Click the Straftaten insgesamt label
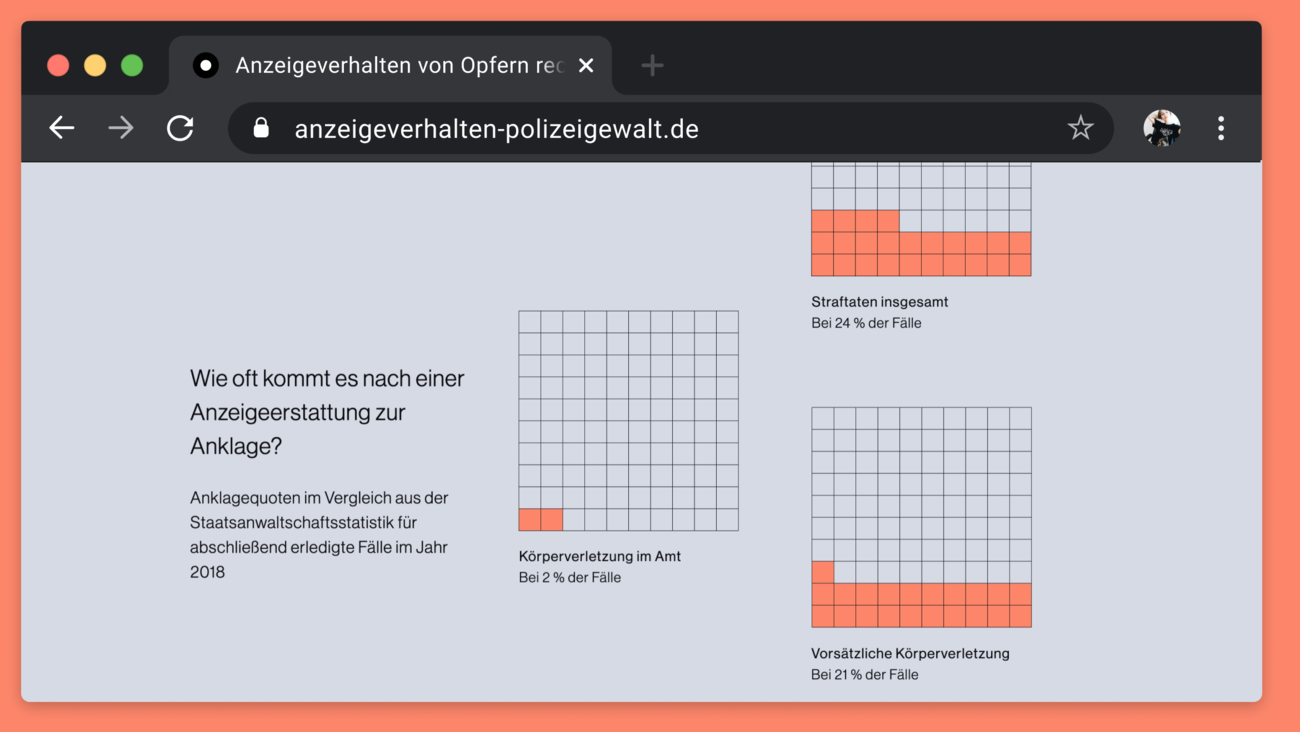Viewport: 1300px width, 732px height. click(x=879, y=302)
